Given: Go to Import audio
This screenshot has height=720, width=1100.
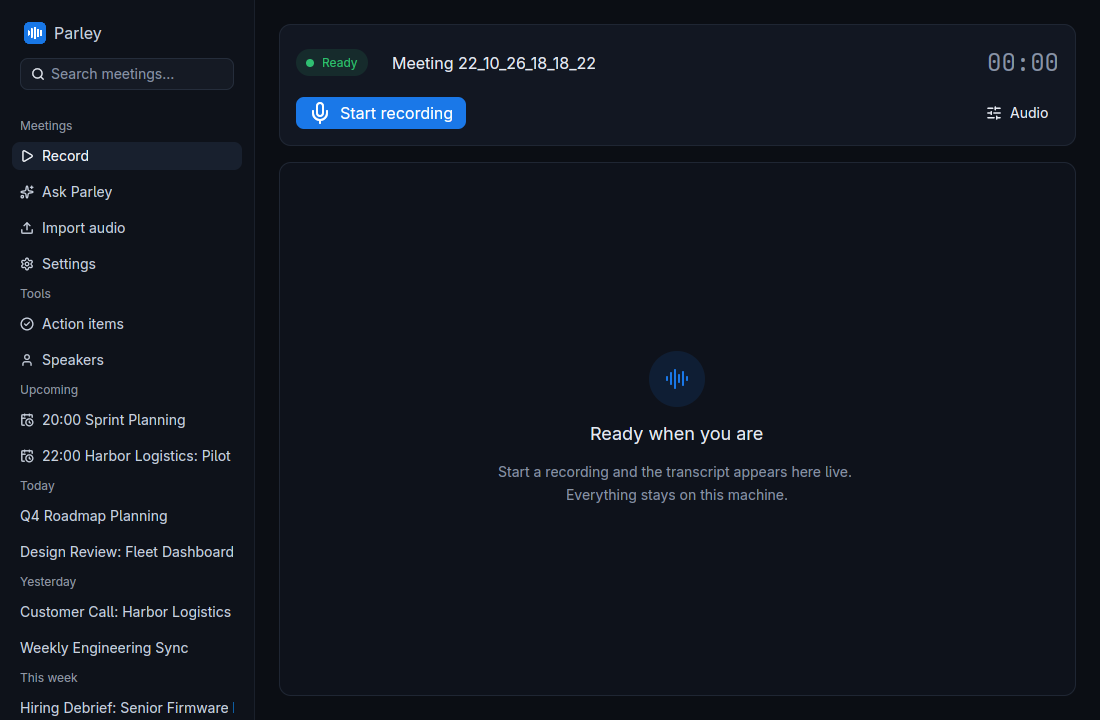Looking at the screenshot, I should pos(127,228).
